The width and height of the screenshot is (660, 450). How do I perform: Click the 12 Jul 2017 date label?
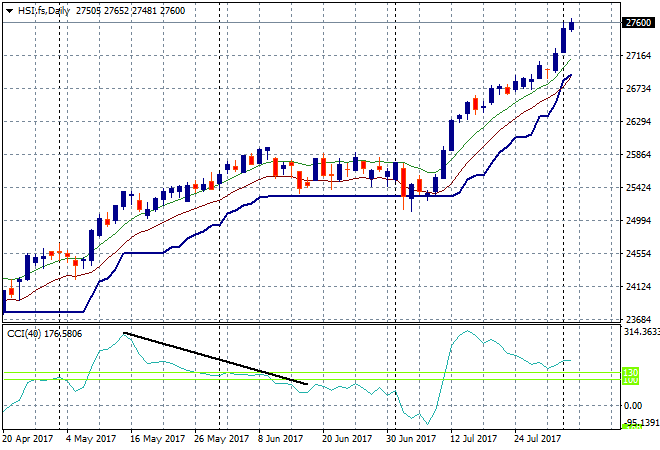point(475,438)
